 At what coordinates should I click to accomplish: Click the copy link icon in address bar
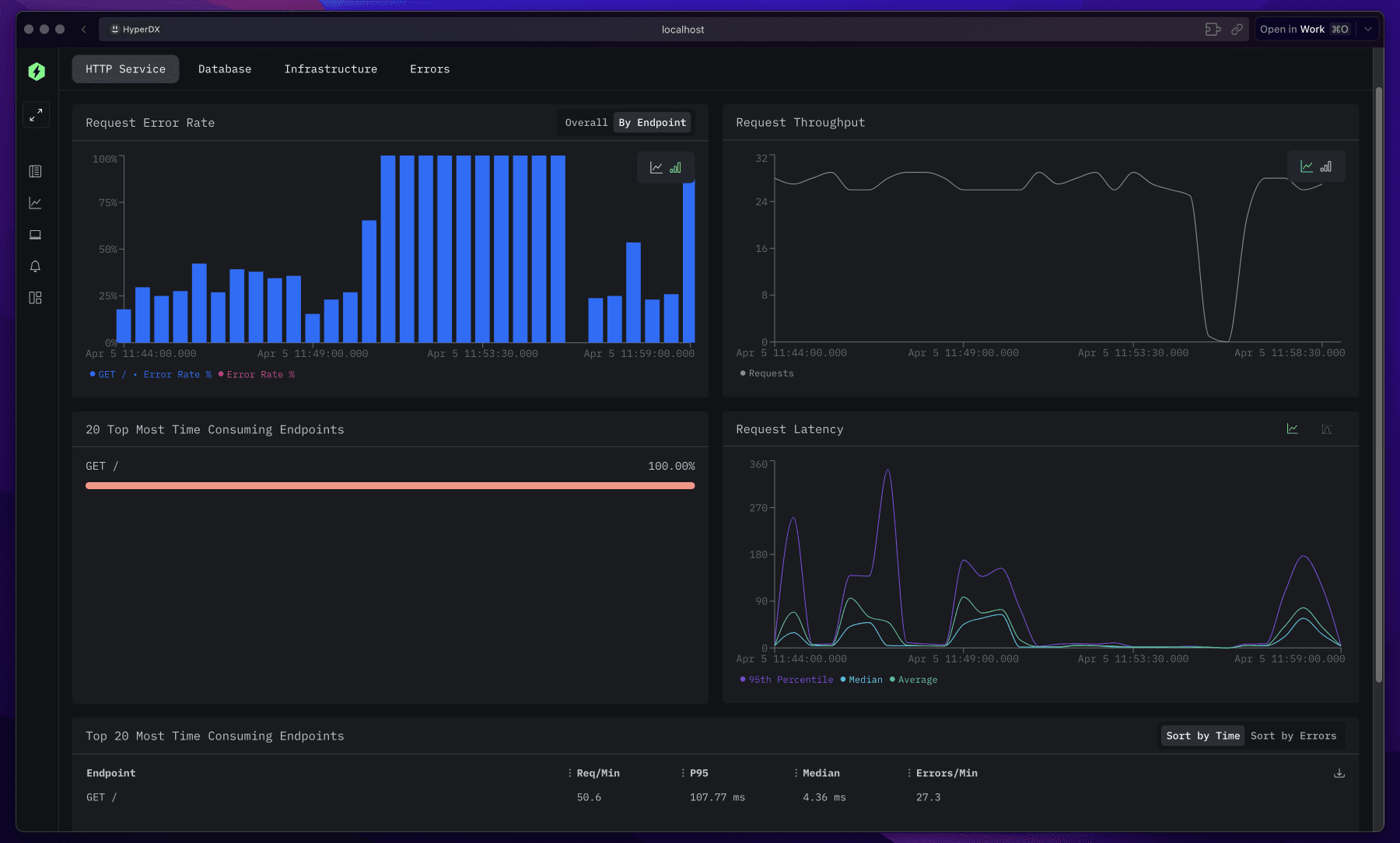click(x=1237, y=30)
